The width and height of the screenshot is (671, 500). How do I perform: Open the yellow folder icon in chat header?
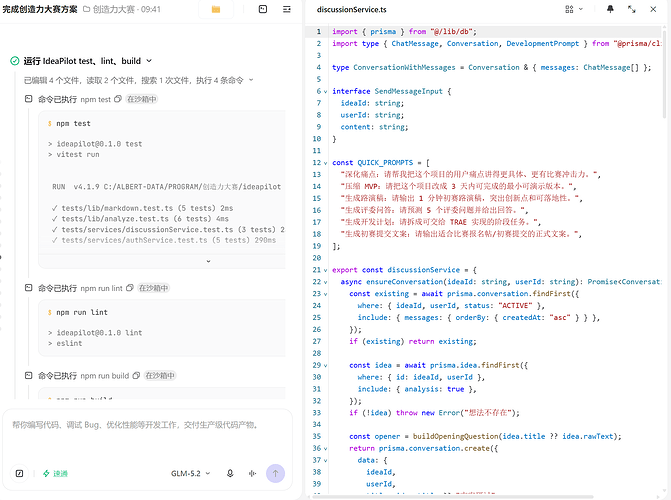click(x=216, y=9)
